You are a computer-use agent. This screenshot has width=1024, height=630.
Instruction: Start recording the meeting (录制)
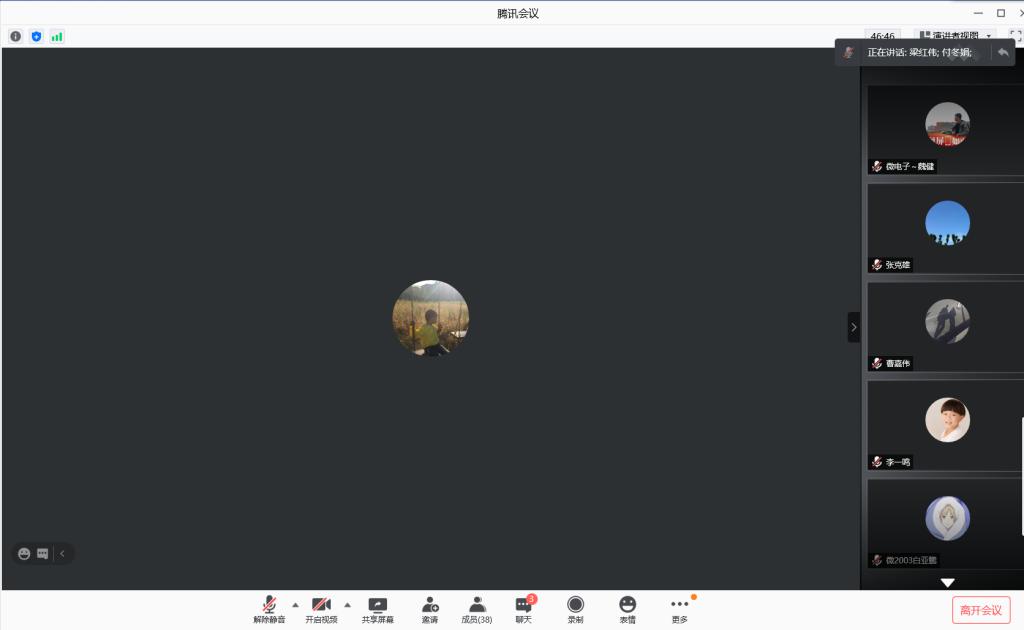coord(575,609)
